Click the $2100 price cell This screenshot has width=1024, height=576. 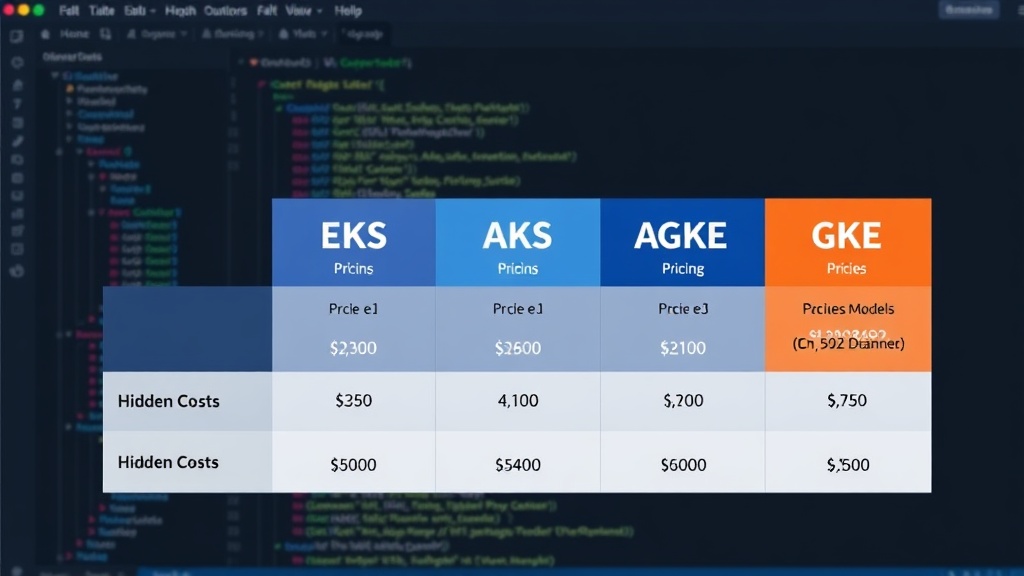click(682, 329)
